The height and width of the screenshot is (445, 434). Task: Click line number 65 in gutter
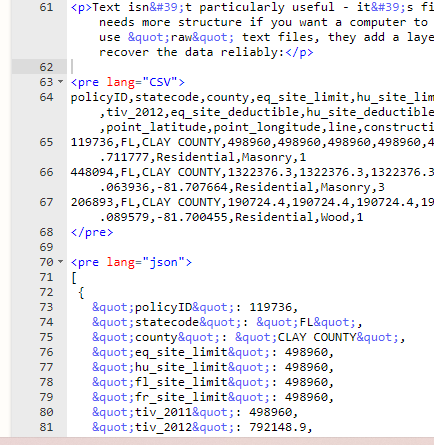pyautogui.click(x=46, y=142)
